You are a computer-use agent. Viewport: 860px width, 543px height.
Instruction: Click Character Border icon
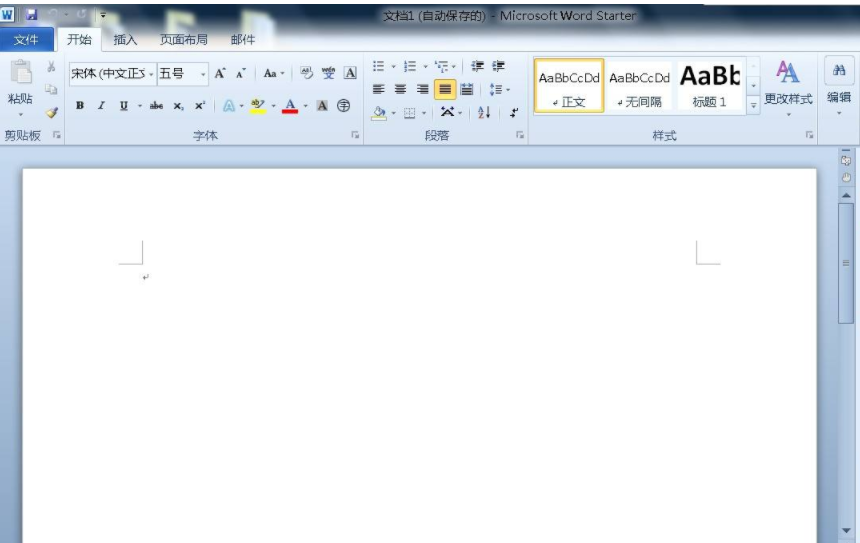click(x=350, y=73)
